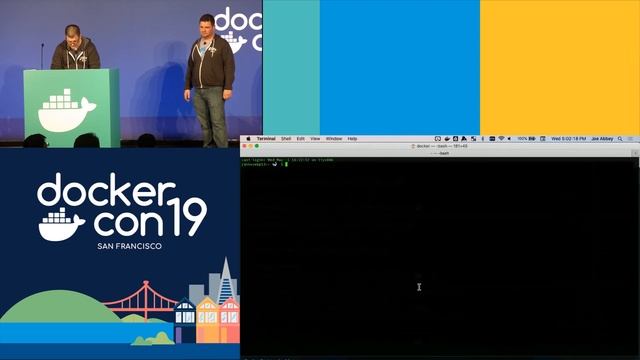
Task: Open Spotlight search magnifier icon
Action: point(620,139)
